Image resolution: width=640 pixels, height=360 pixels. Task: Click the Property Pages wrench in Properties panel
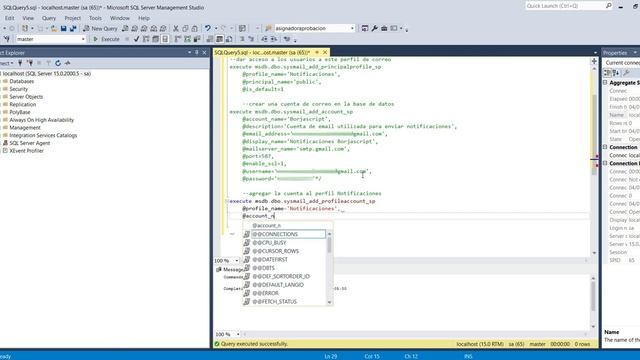627,73
